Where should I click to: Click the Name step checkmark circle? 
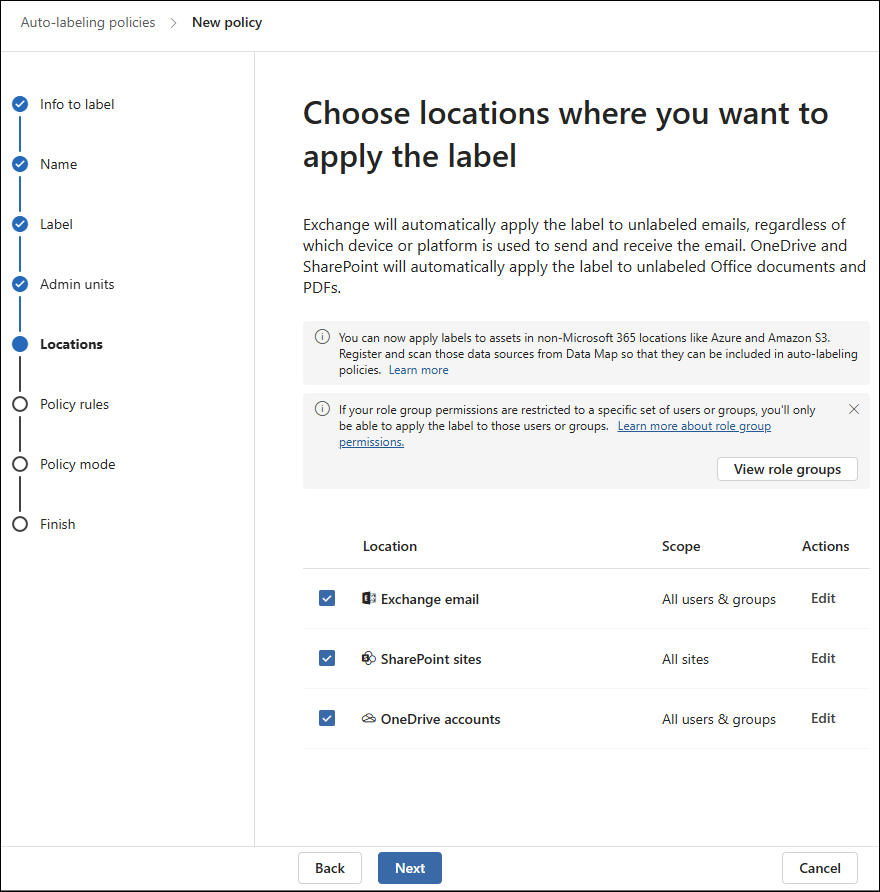point(20,164)
